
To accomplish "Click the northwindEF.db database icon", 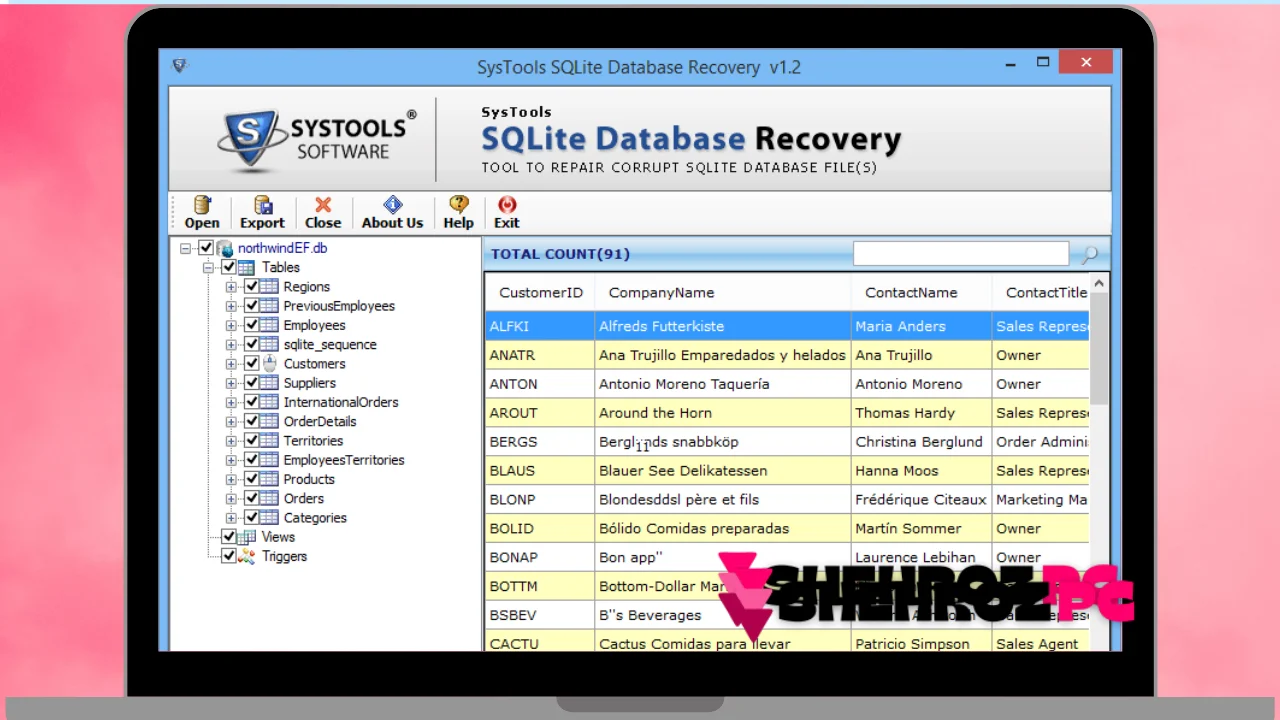I will pyautogui.click(x=225, y=248).
